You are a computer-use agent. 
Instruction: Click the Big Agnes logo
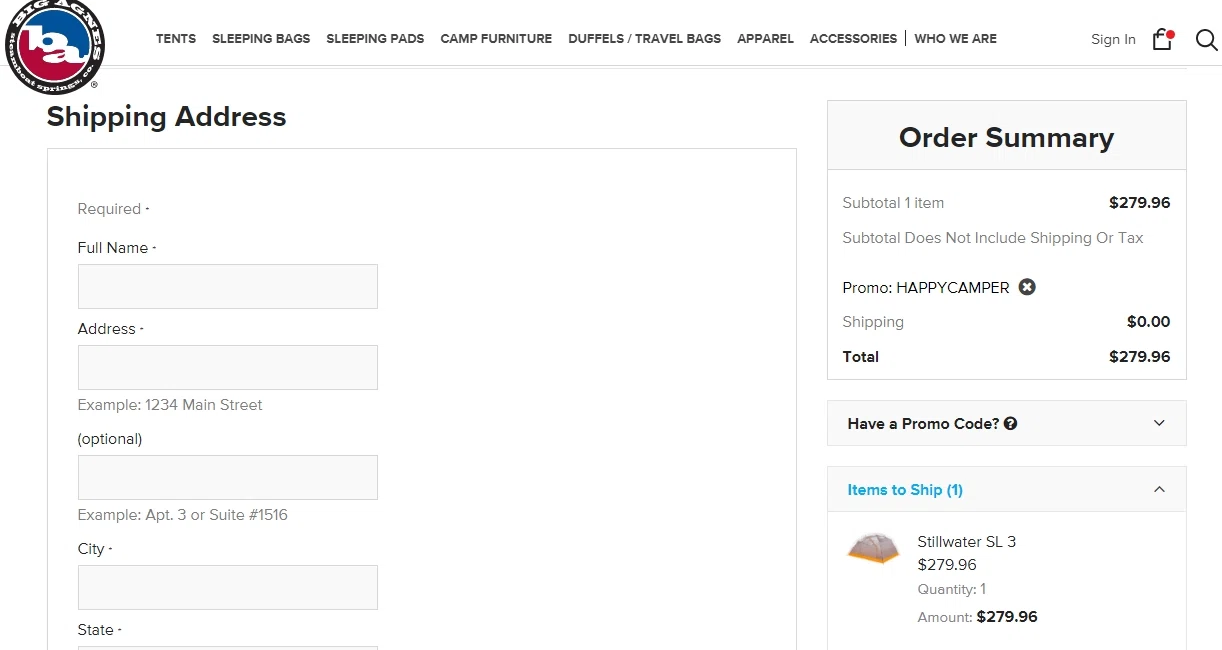point(54,45)
